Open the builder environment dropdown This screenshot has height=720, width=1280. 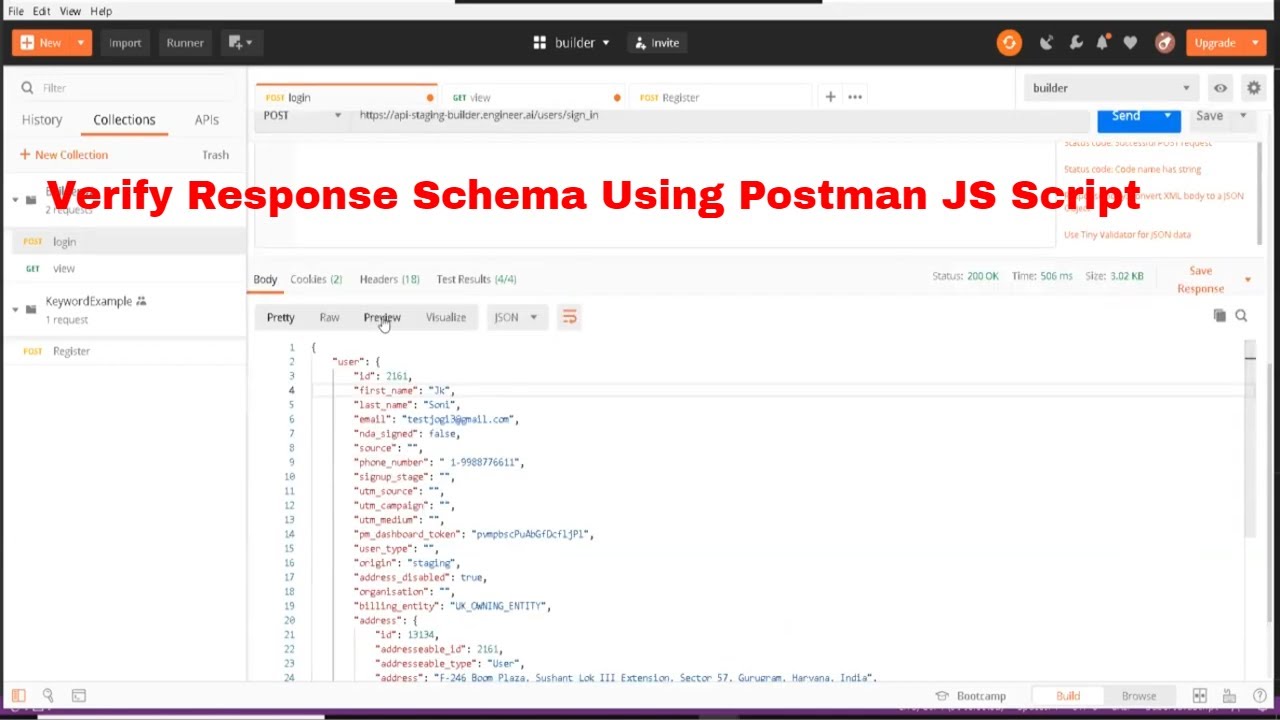1111,88
